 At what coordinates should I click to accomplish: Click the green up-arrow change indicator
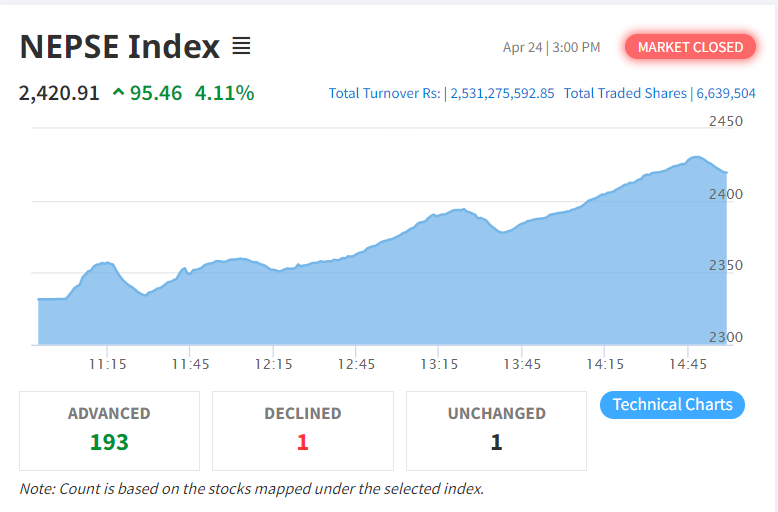point(119,93)
